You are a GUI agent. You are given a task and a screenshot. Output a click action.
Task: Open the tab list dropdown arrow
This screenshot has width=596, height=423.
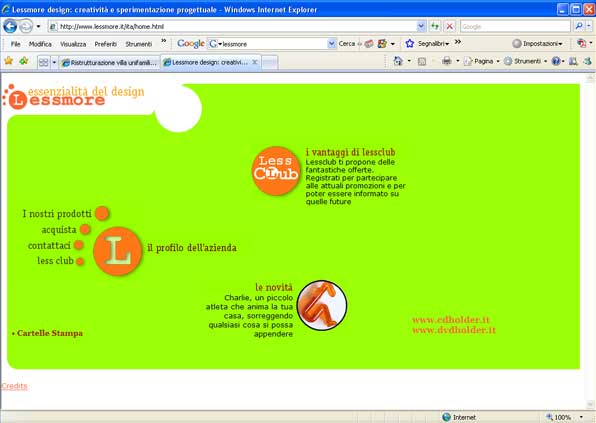tap(54, 62)
